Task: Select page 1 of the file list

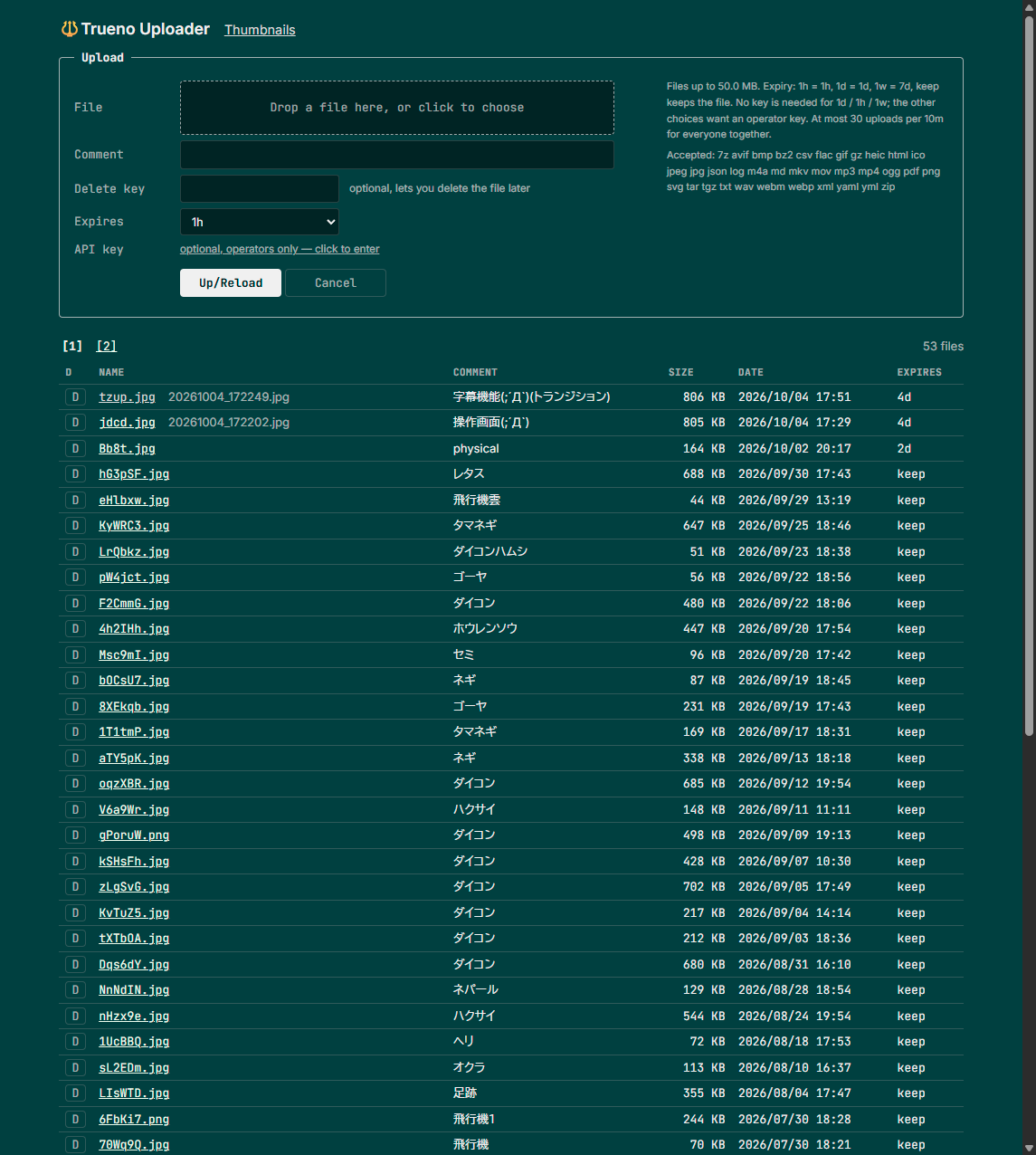Action: [72, 346]
